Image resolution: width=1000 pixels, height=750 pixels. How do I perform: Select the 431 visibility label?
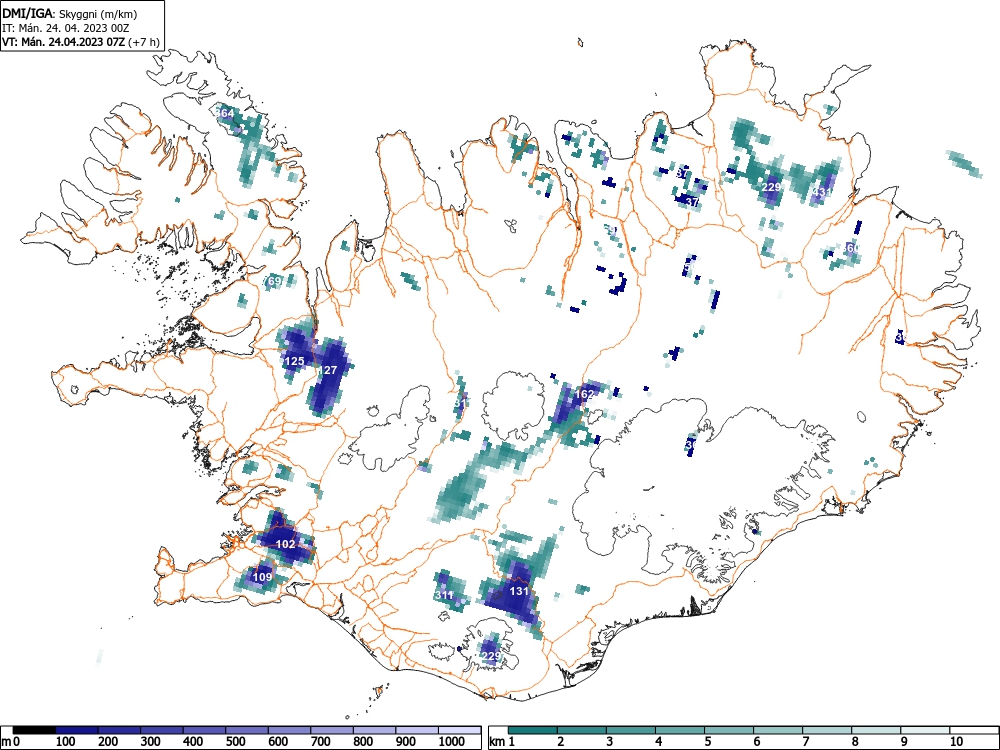coord(823,191)
